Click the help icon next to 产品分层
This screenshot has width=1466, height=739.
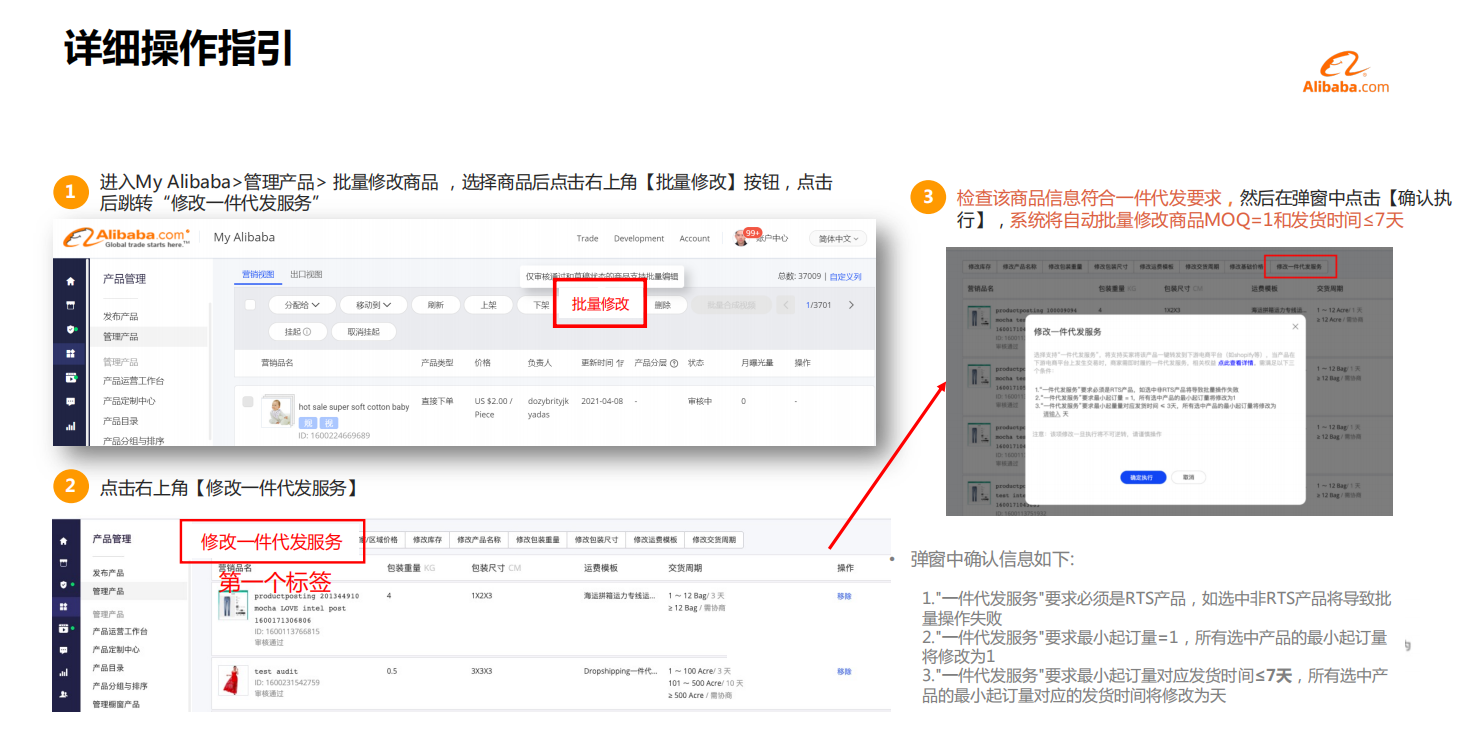point(674,363)
